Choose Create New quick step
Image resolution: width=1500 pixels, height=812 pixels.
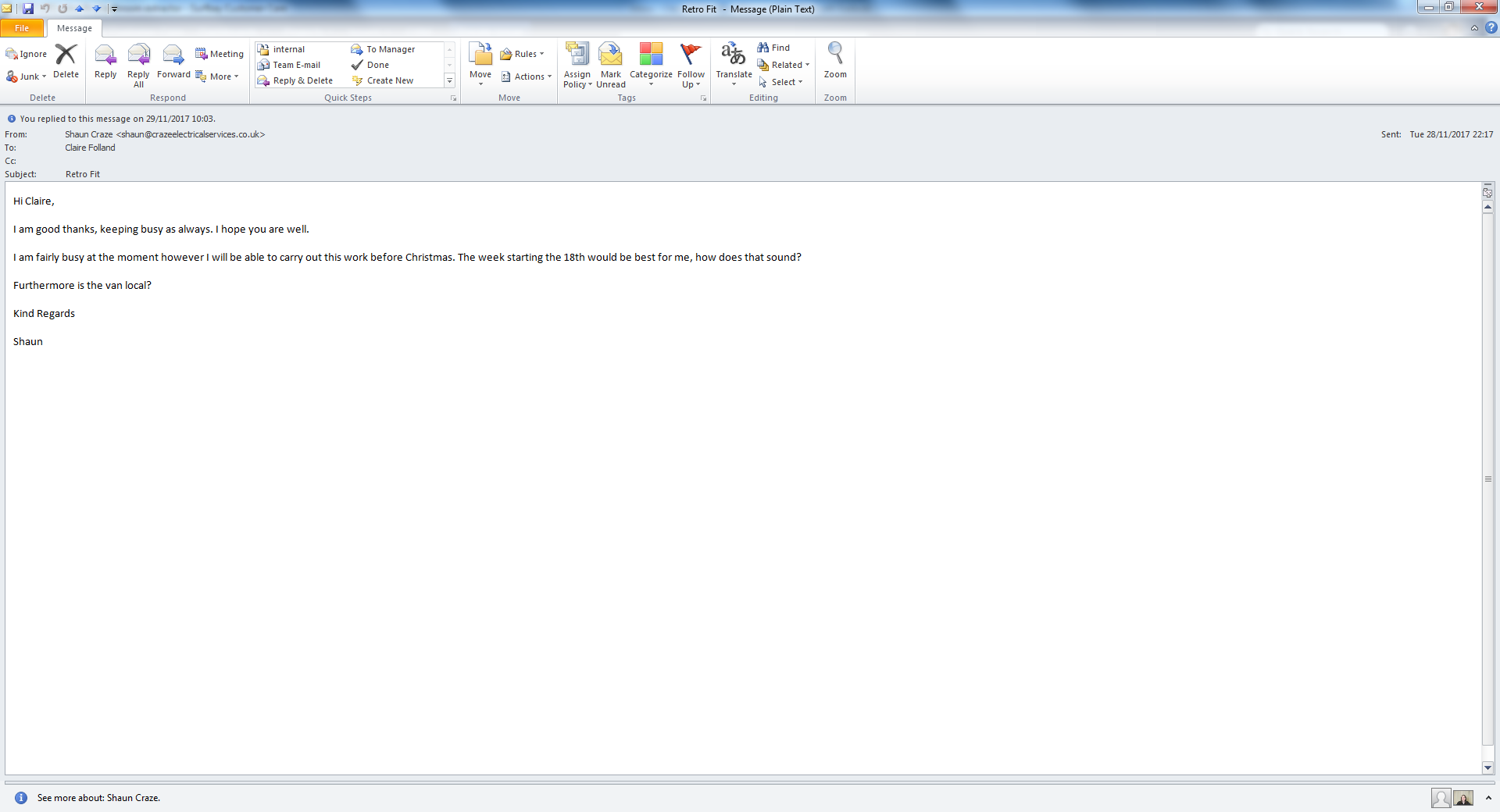pos(383,80)
